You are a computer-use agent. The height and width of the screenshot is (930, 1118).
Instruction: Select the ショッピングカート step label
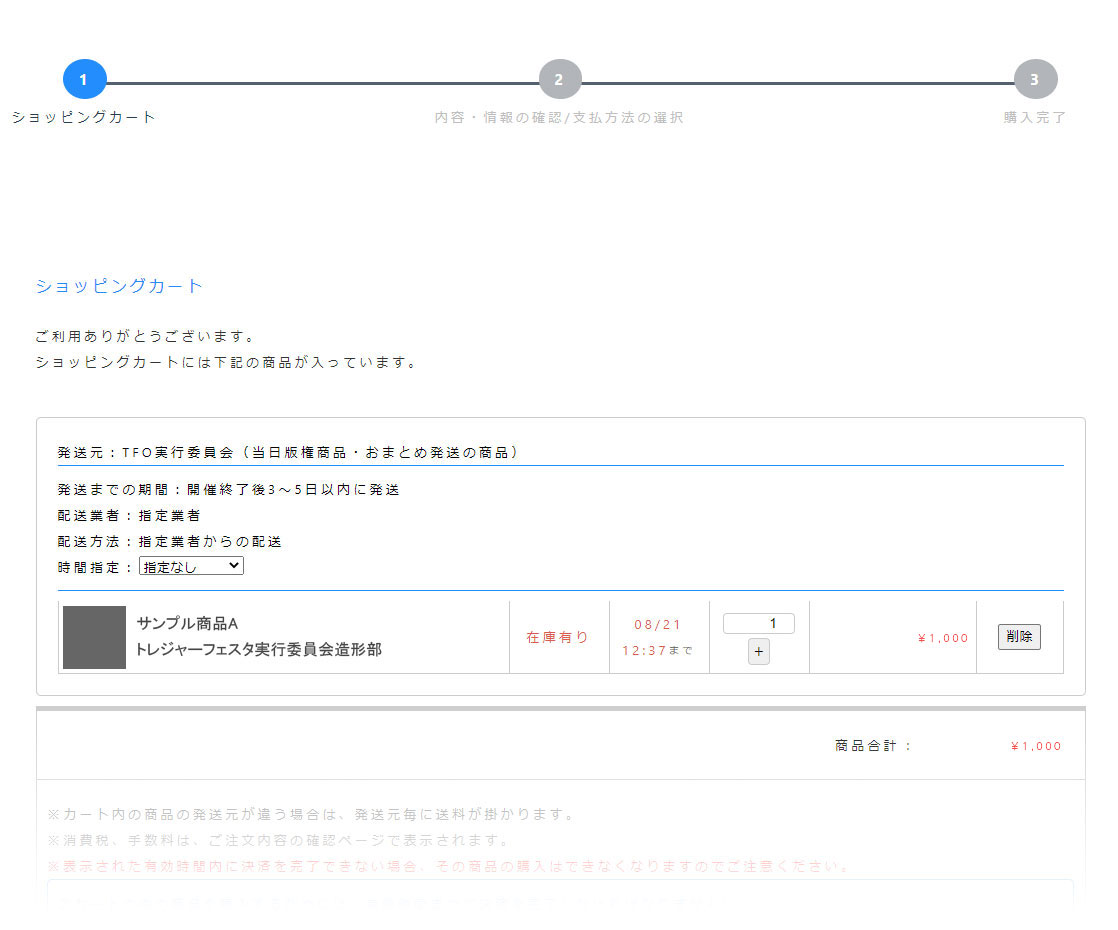[x=84, y=117]
